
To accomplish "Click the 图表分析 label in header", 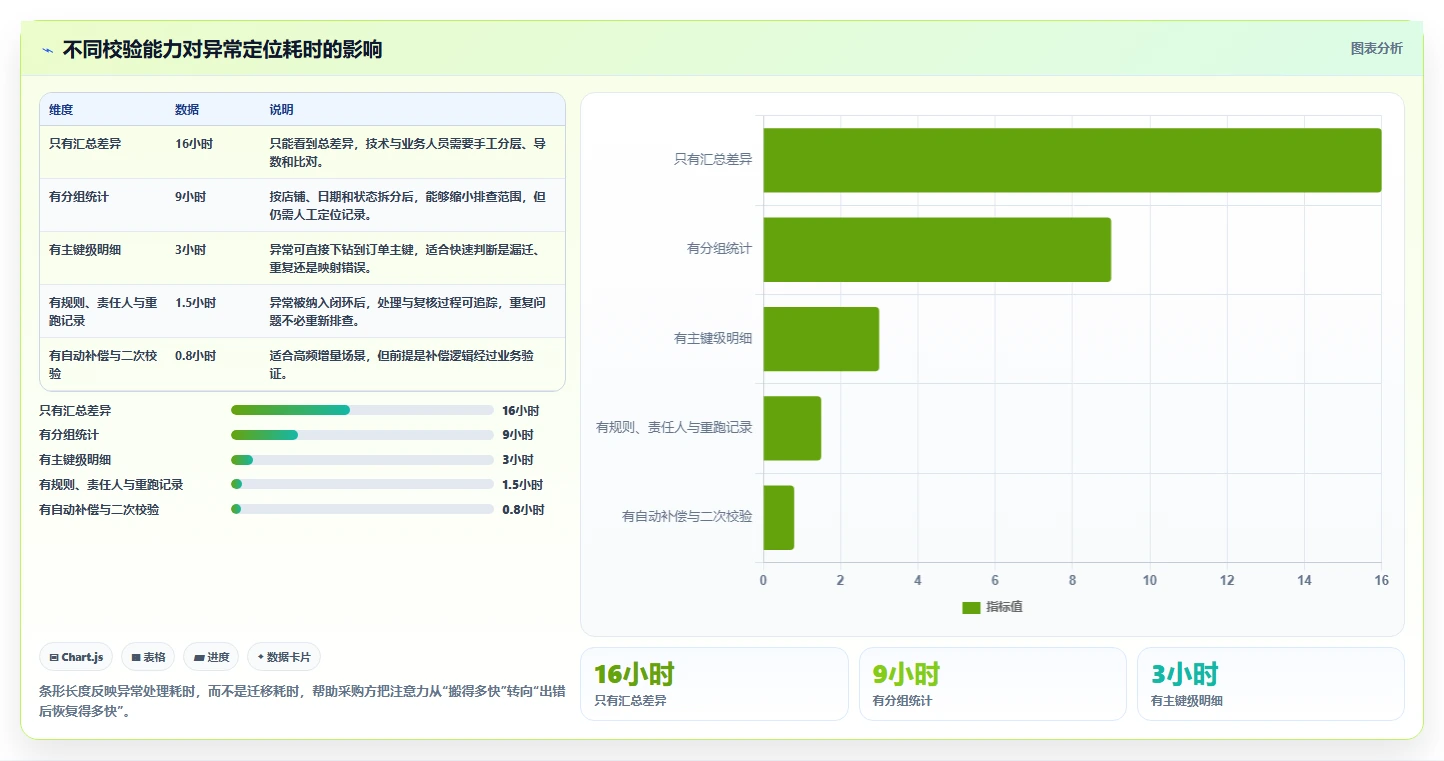I will [x=1376, y=48].
